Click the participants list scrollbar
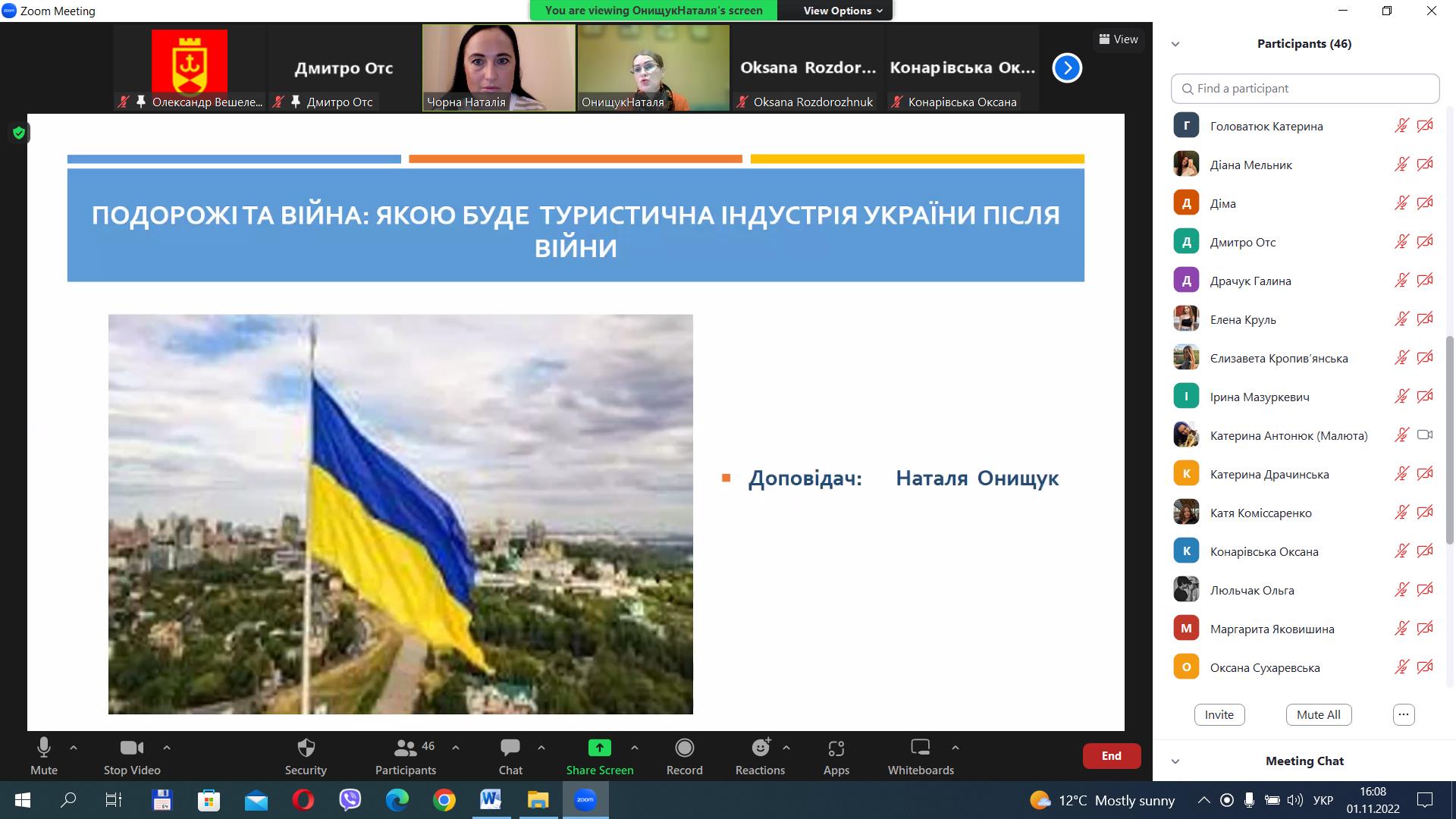This screenshot has height=819, width=1456. (x=1449, y=440)
